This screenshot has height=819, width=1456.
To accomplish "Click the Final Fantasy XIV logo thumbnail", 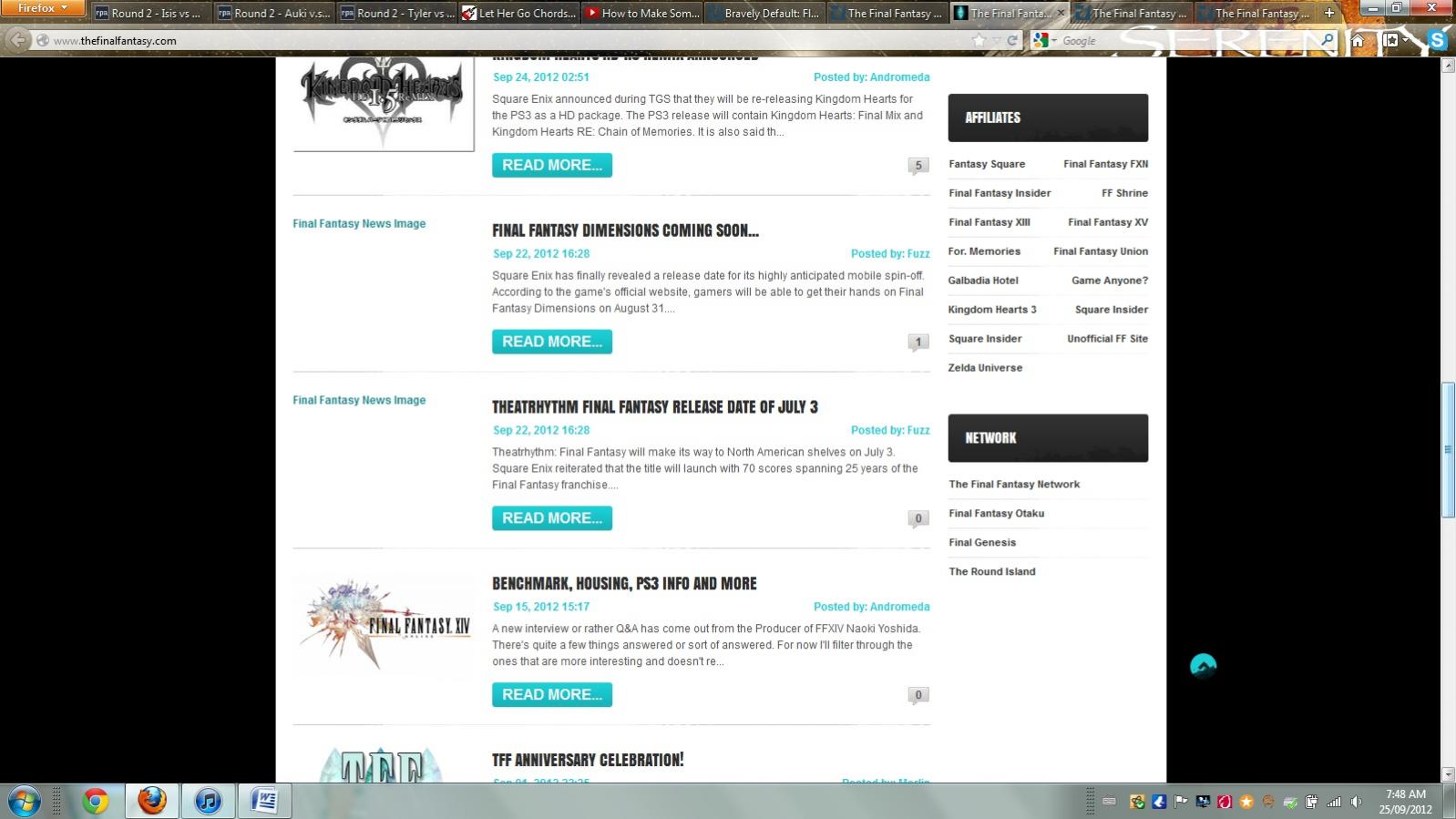I will 384,627.
